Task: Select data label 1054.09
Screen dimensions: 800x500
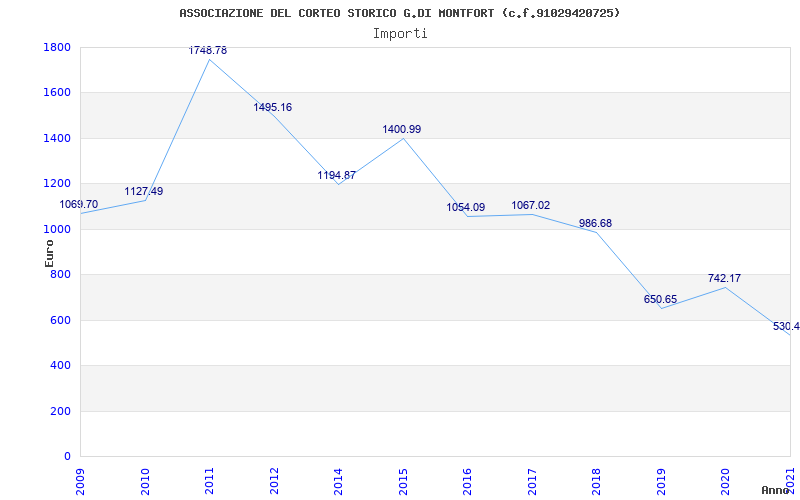Action: point(466,208)
